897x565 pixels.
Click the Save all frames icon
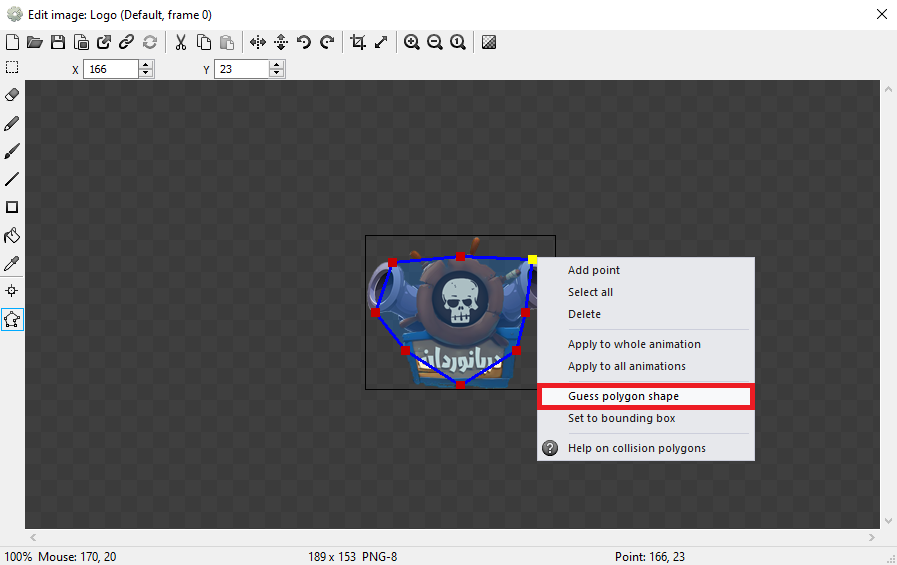(x=81, y=42)
